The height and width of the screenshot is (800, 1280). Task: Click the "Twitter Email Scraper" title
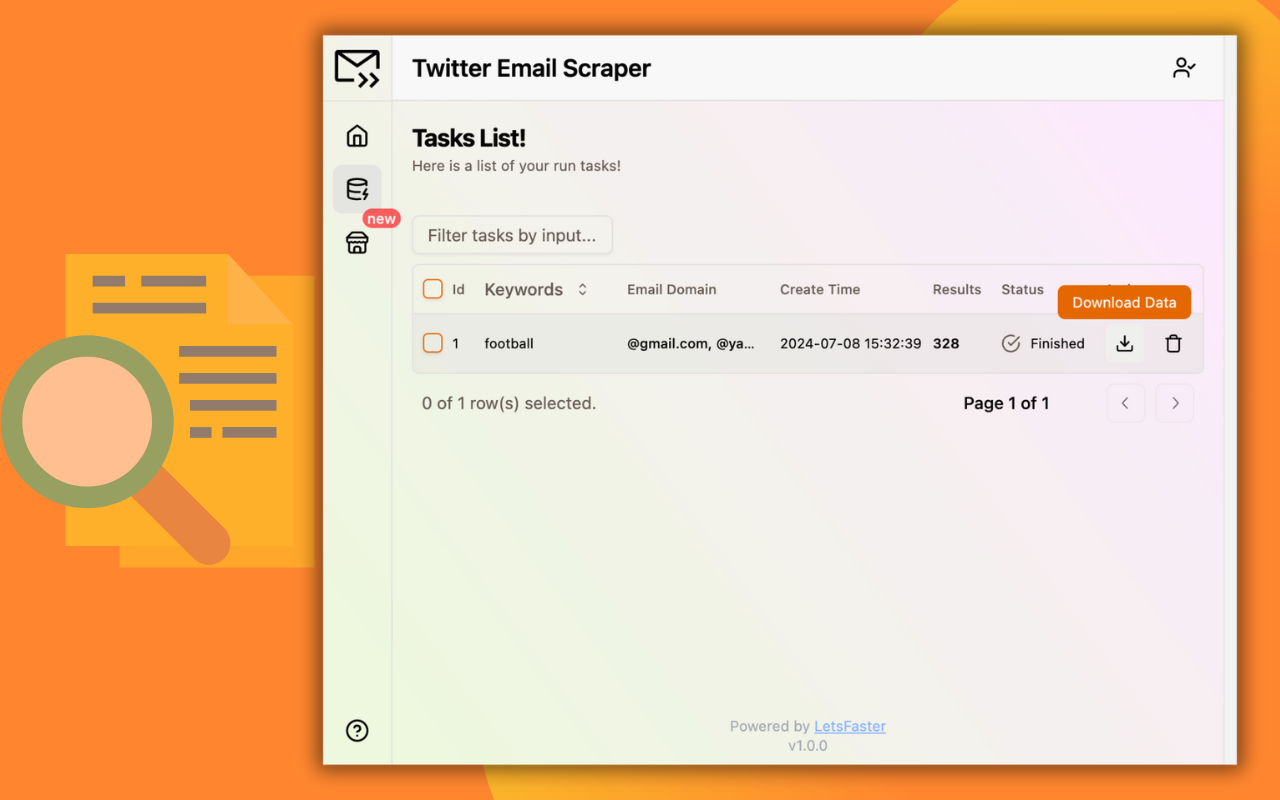[x=531, y=68]
